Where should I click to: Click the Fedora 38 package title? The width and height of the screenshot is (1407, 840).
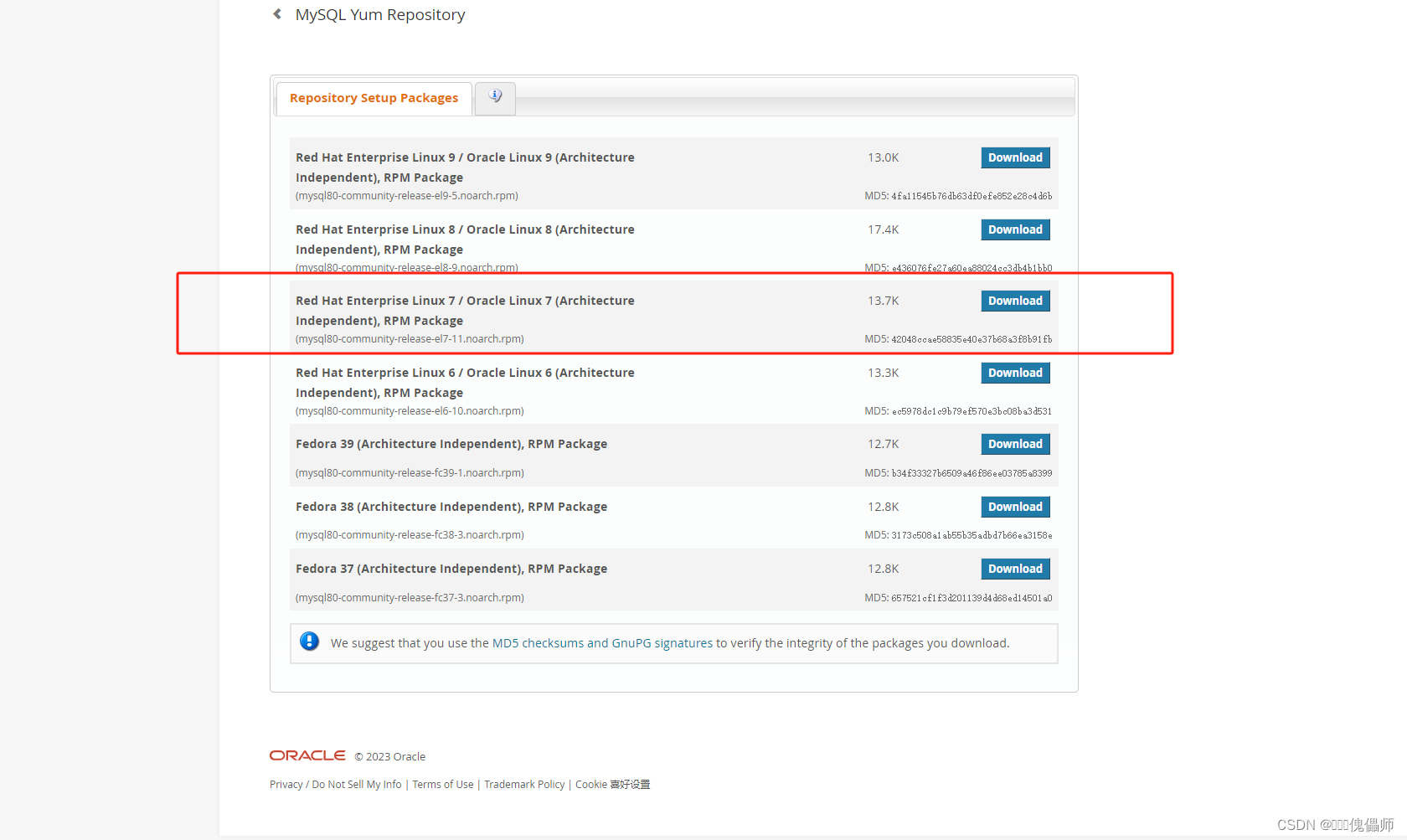451,507
